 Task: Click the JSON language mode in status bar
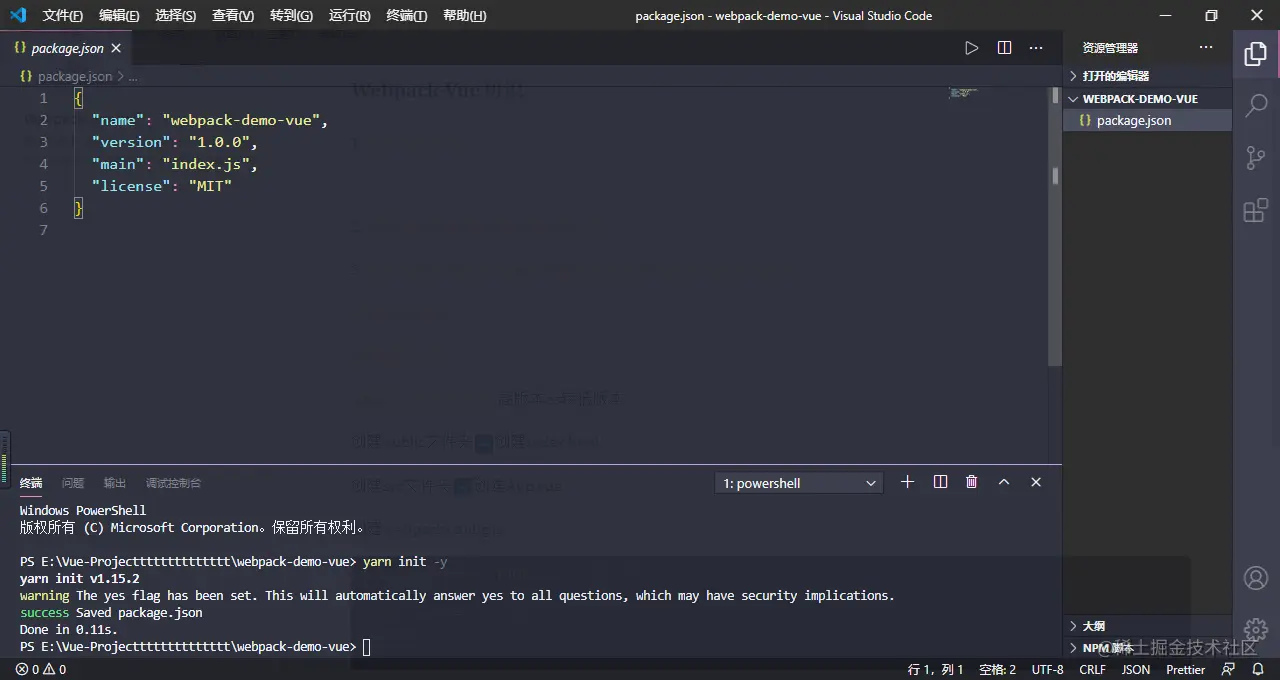[1135, 669]
